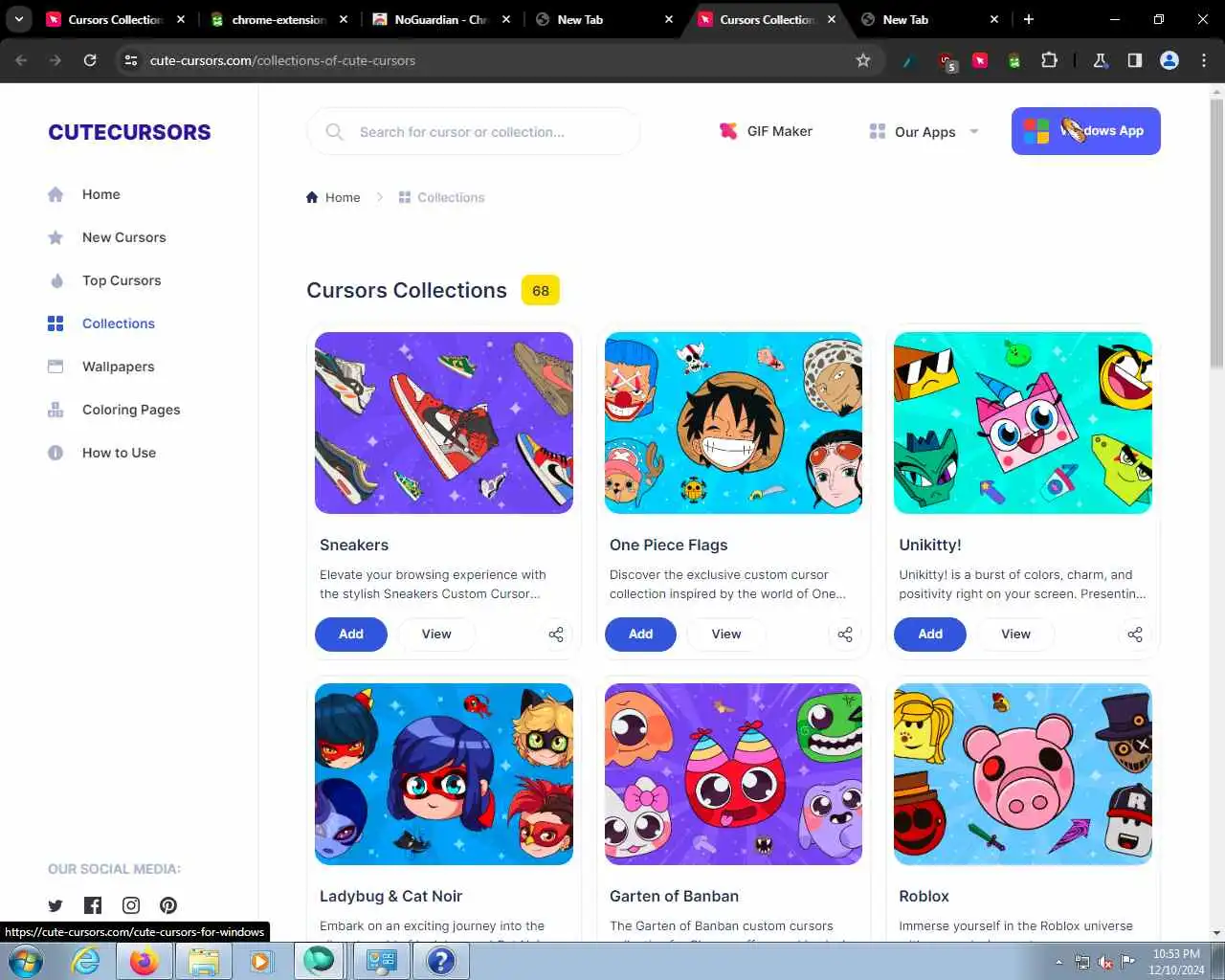The width and height of the screenshot is (1225, 980).
Task: Reload the current page
Action: click(x=90, y=60)
